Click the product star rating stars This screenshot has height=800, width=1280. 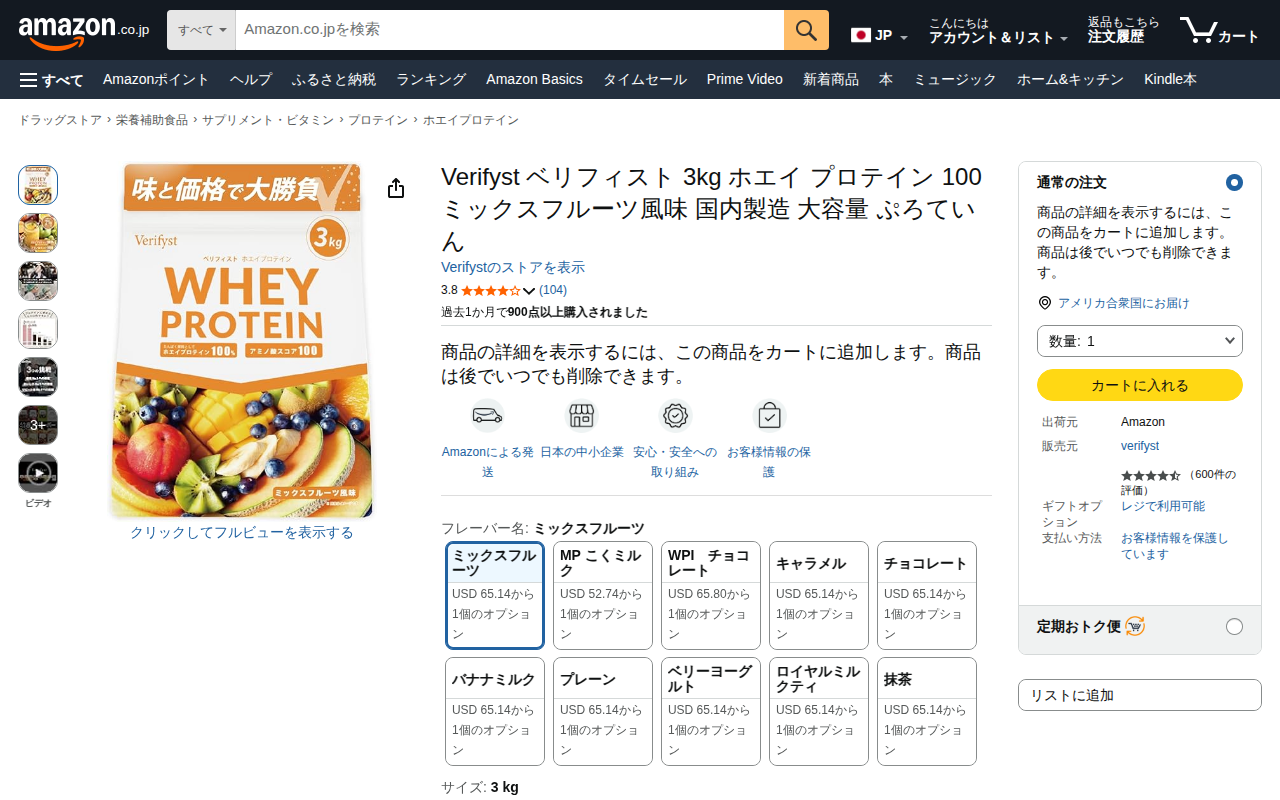pyautogui.click(x=490, y=291)
